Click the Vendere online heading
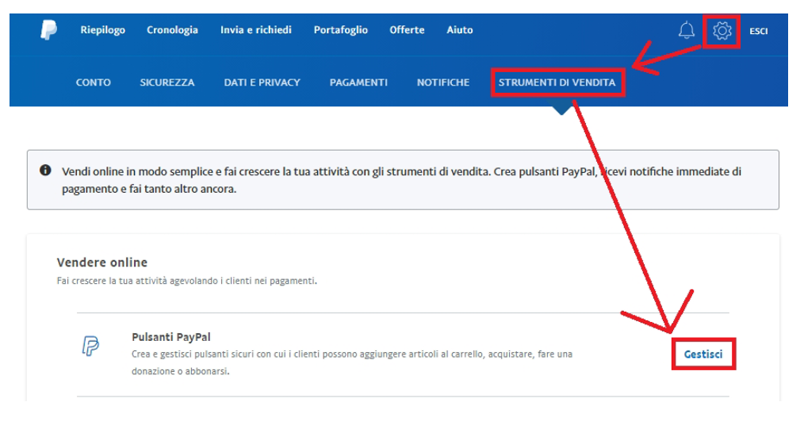 [x=102, y=262]
